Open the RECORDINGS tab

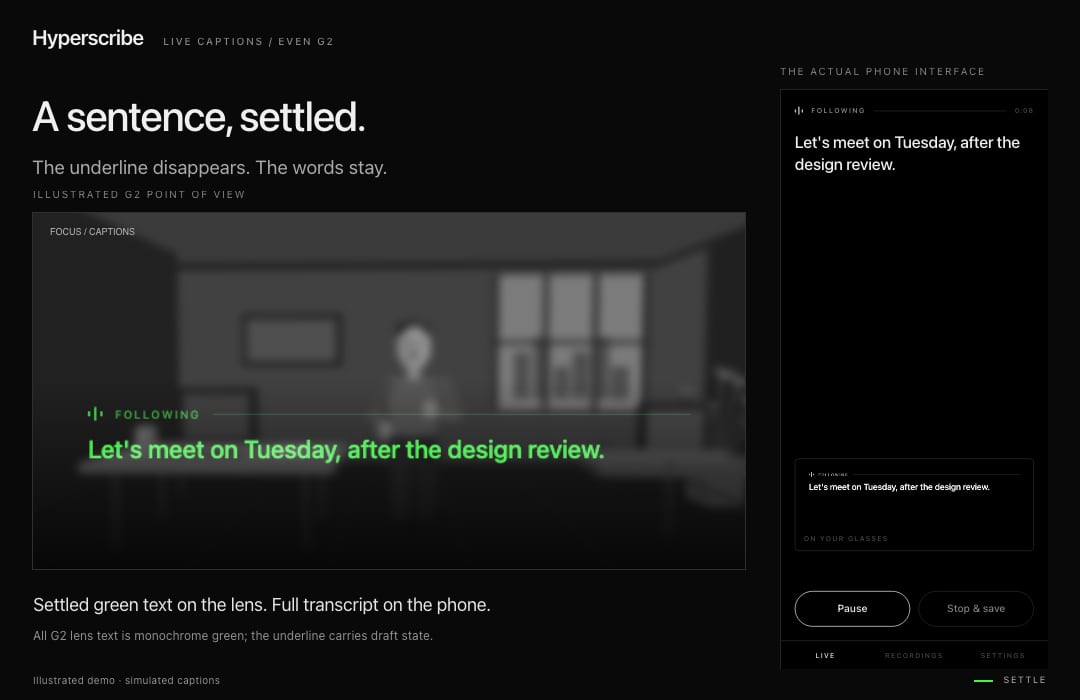[x=913, y=655]
